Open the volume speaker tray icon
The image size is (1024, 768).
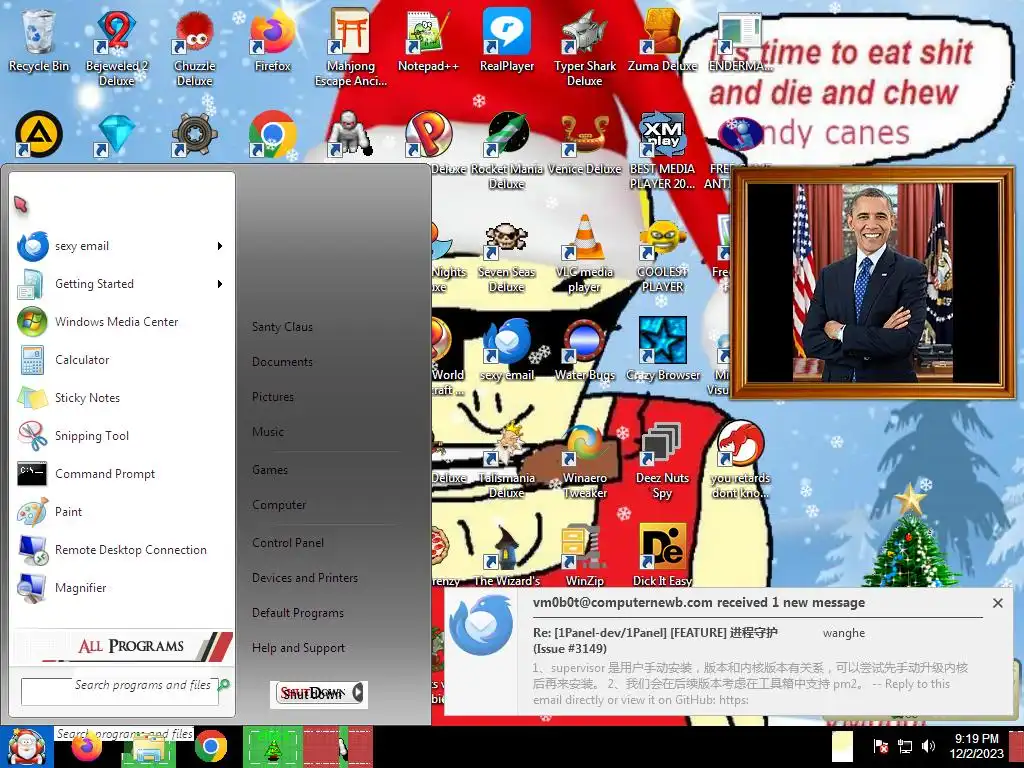tap(927, 746)
